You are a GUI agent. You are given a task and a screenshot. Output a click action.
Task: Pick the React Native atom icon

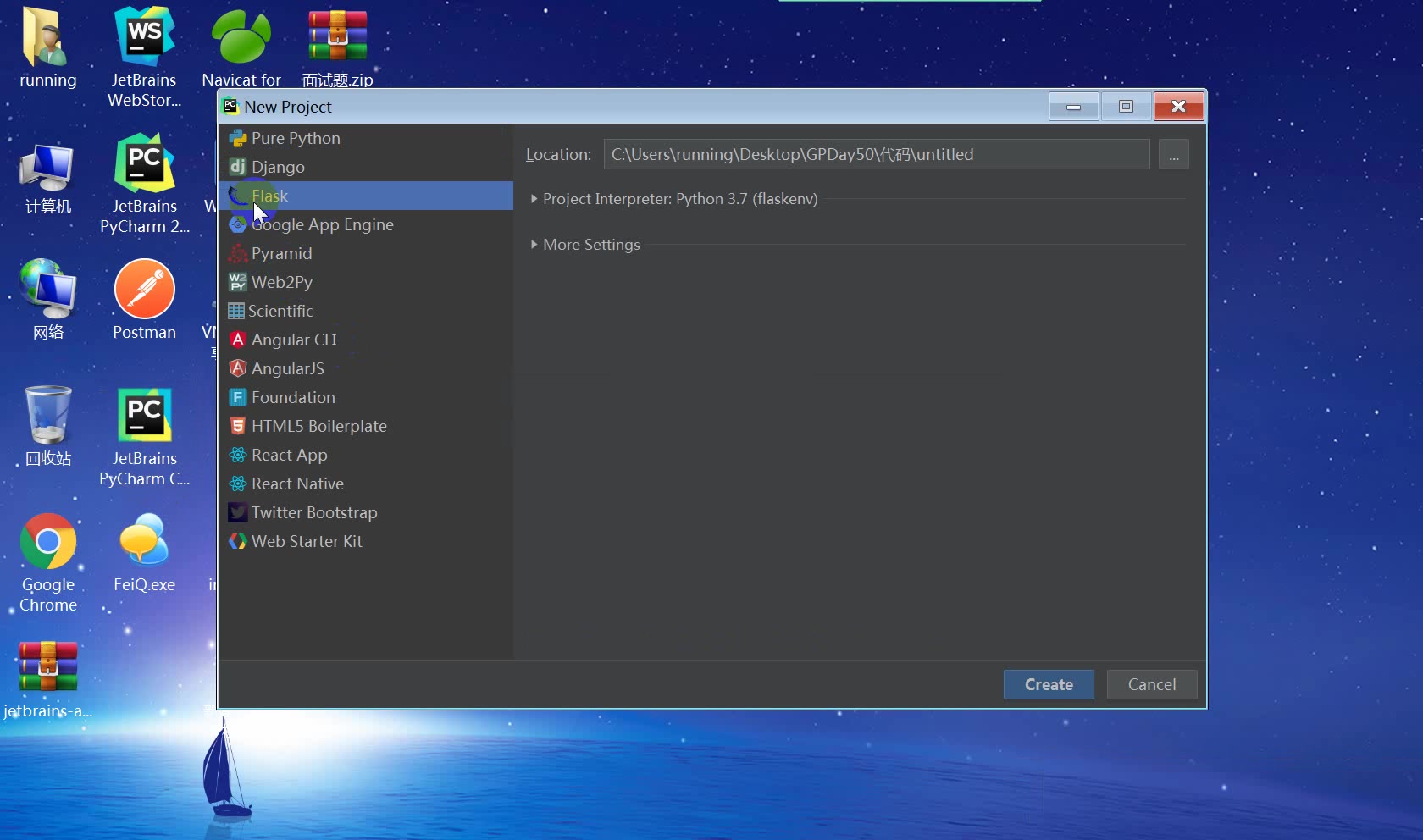(238, 484)
